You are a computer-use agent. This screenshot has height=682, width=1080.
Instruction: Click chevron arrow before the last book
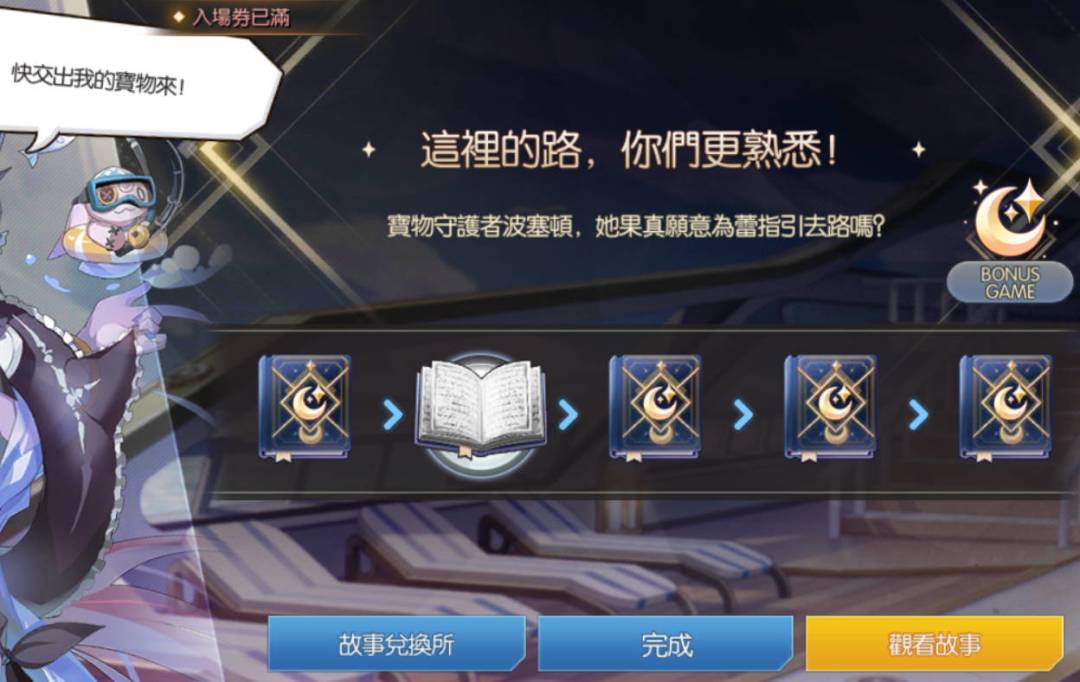click(x=918, y=415)
